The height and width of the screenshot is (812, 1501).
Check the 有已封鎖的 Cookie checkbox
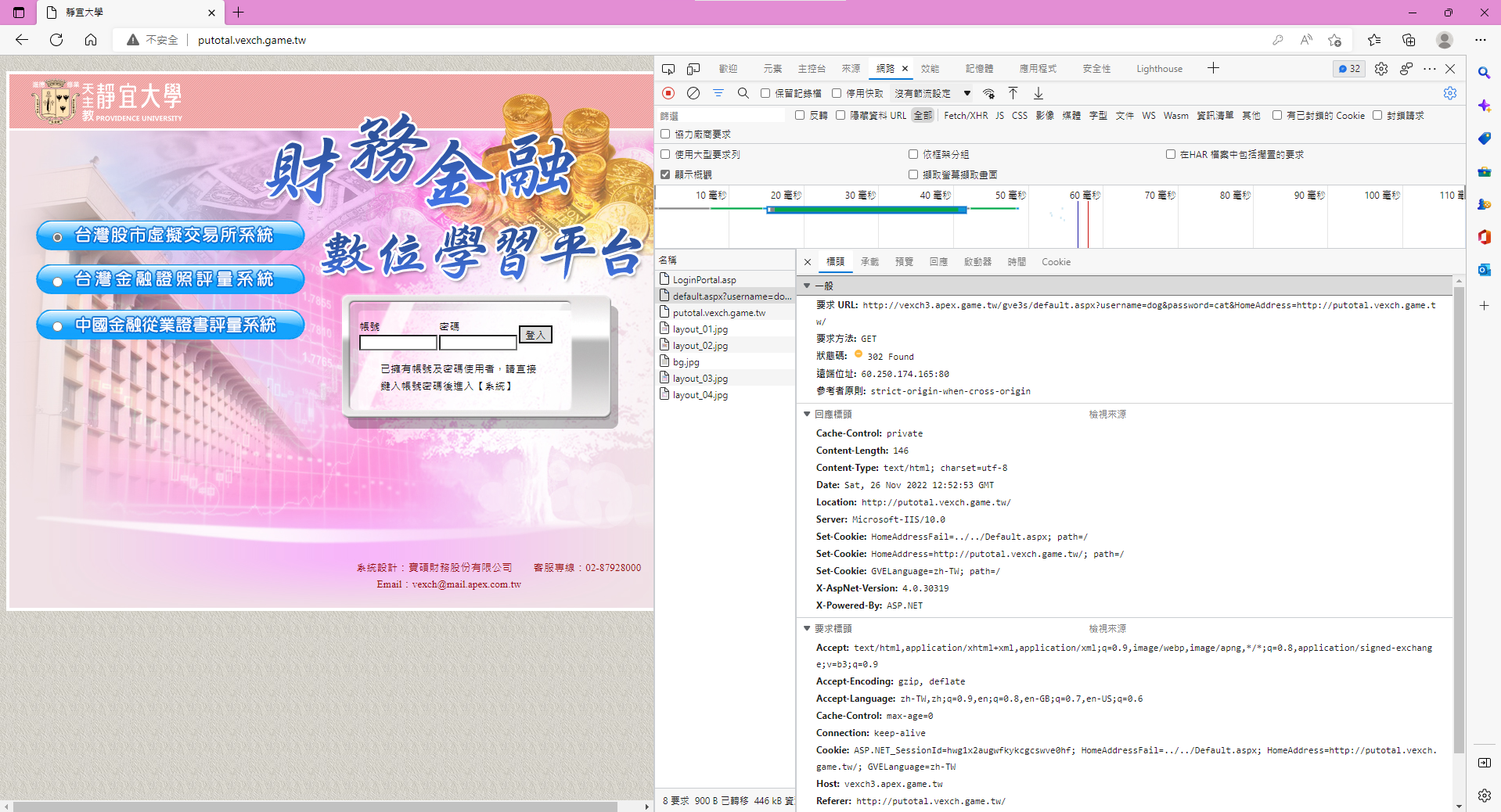[1277, 115]
